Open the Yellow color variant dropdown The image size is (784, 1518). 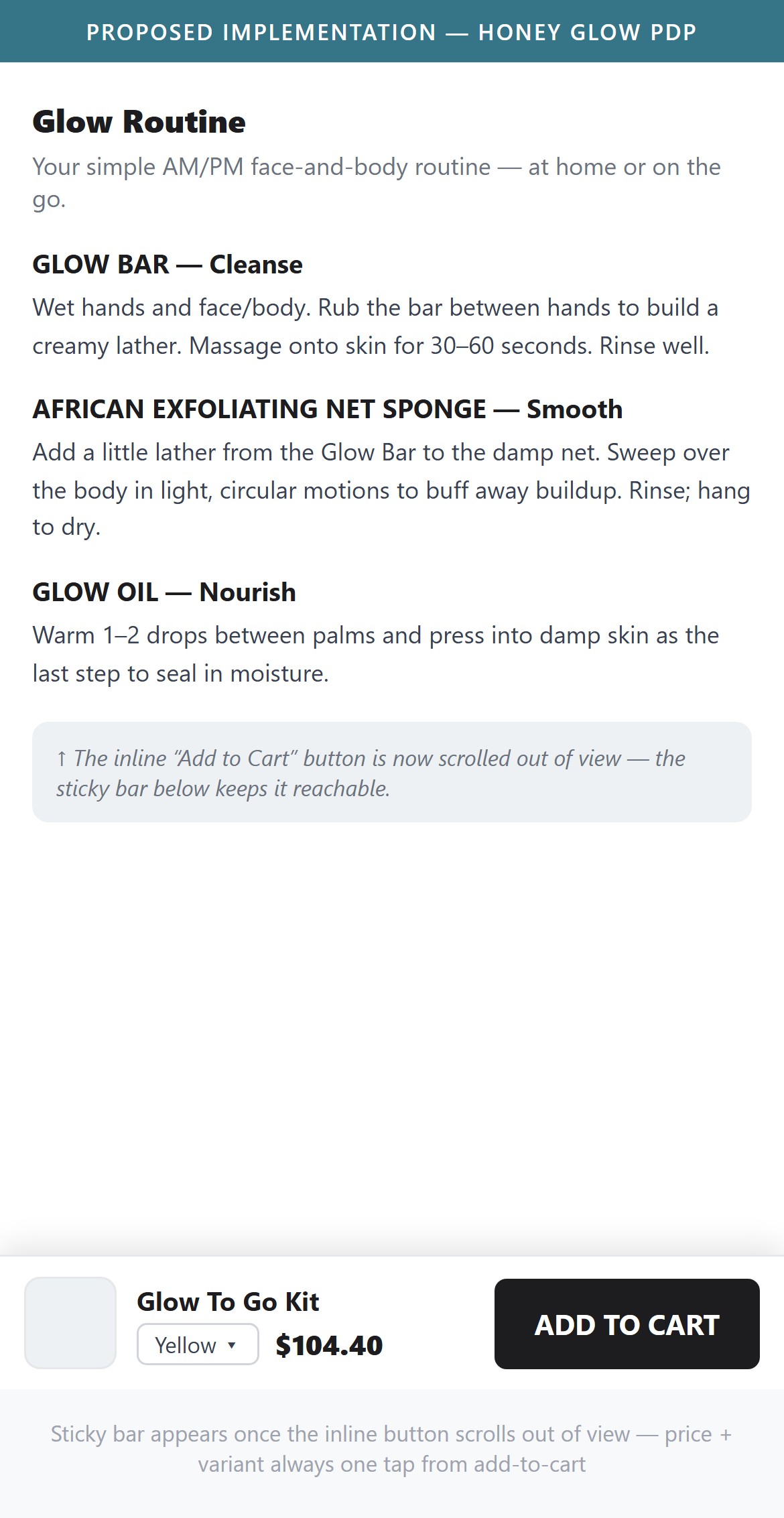[198, 1344]
